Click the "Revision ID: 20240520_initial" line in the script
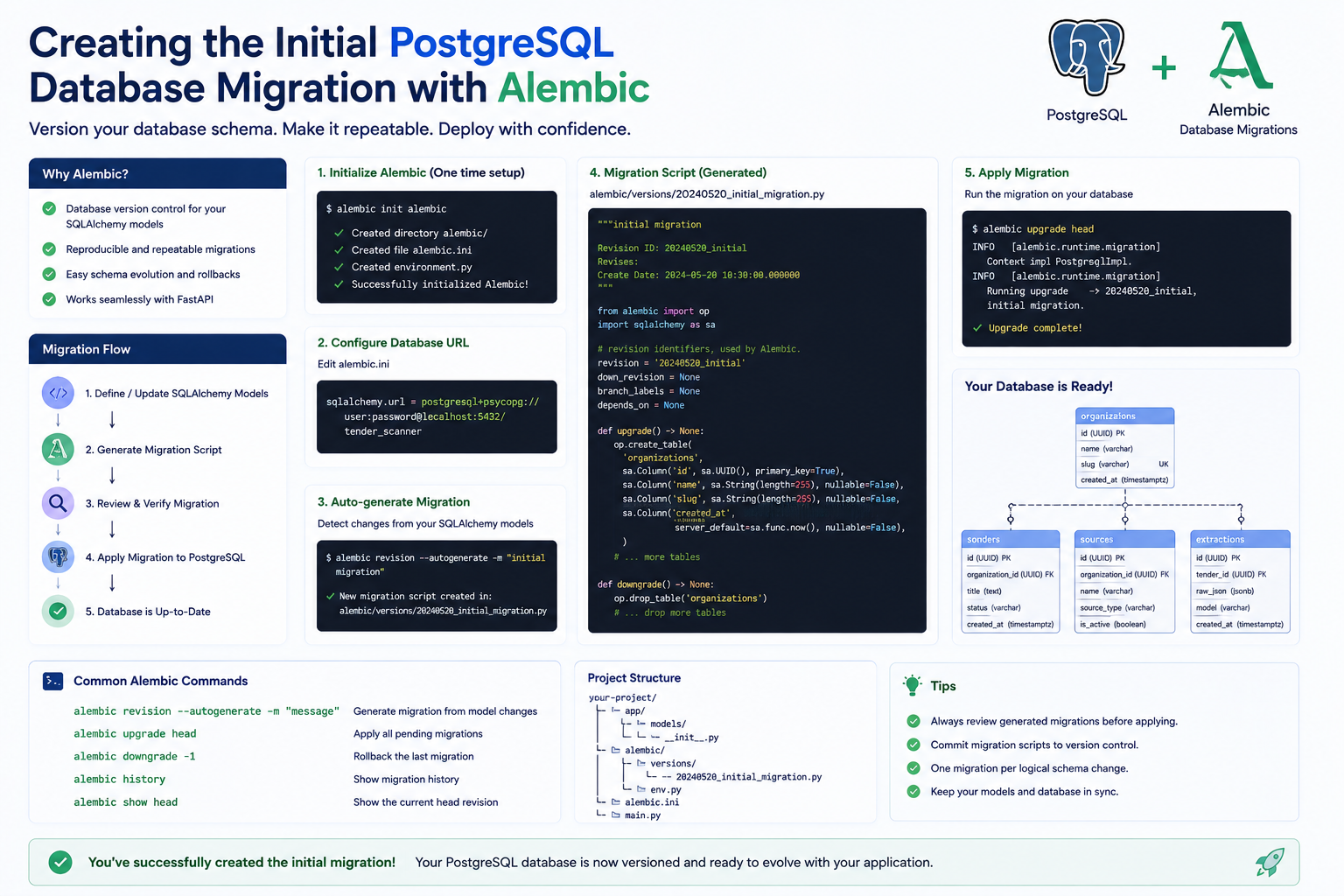The image size is (1344, 896). pos(672,248)
